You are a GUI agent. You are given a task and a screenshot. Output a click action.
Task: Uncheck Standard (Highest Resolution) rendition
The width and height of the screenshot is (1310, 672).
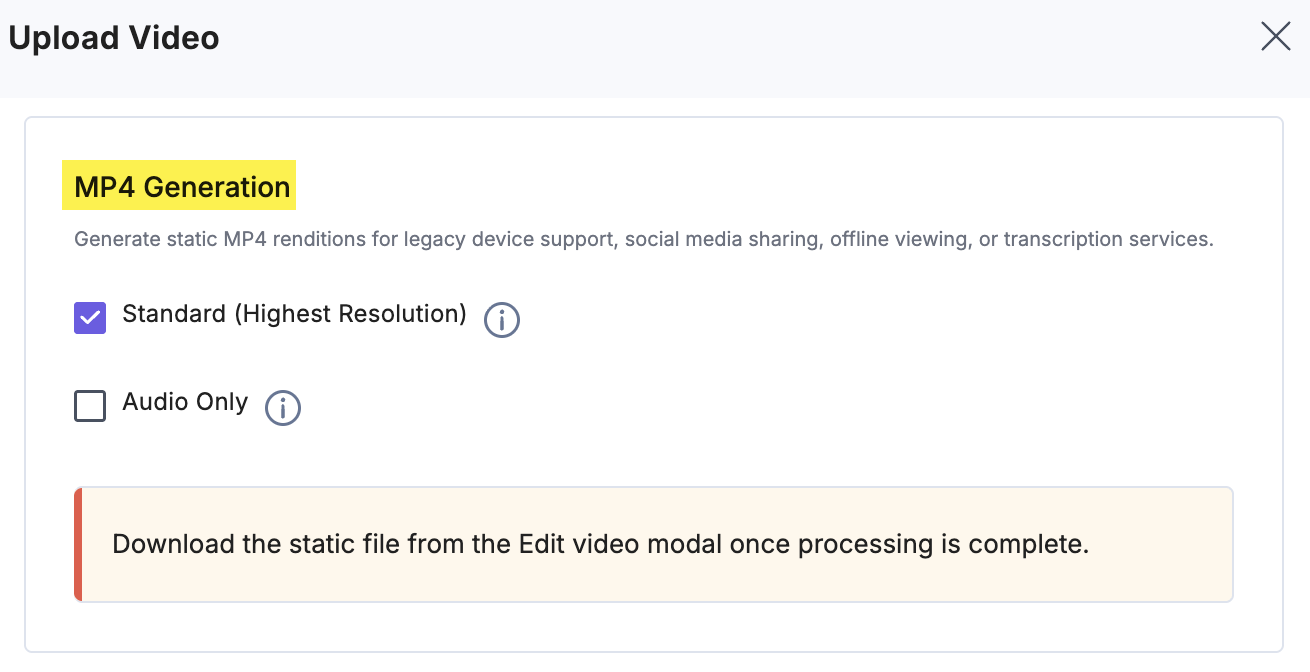(x=89, y=316)
